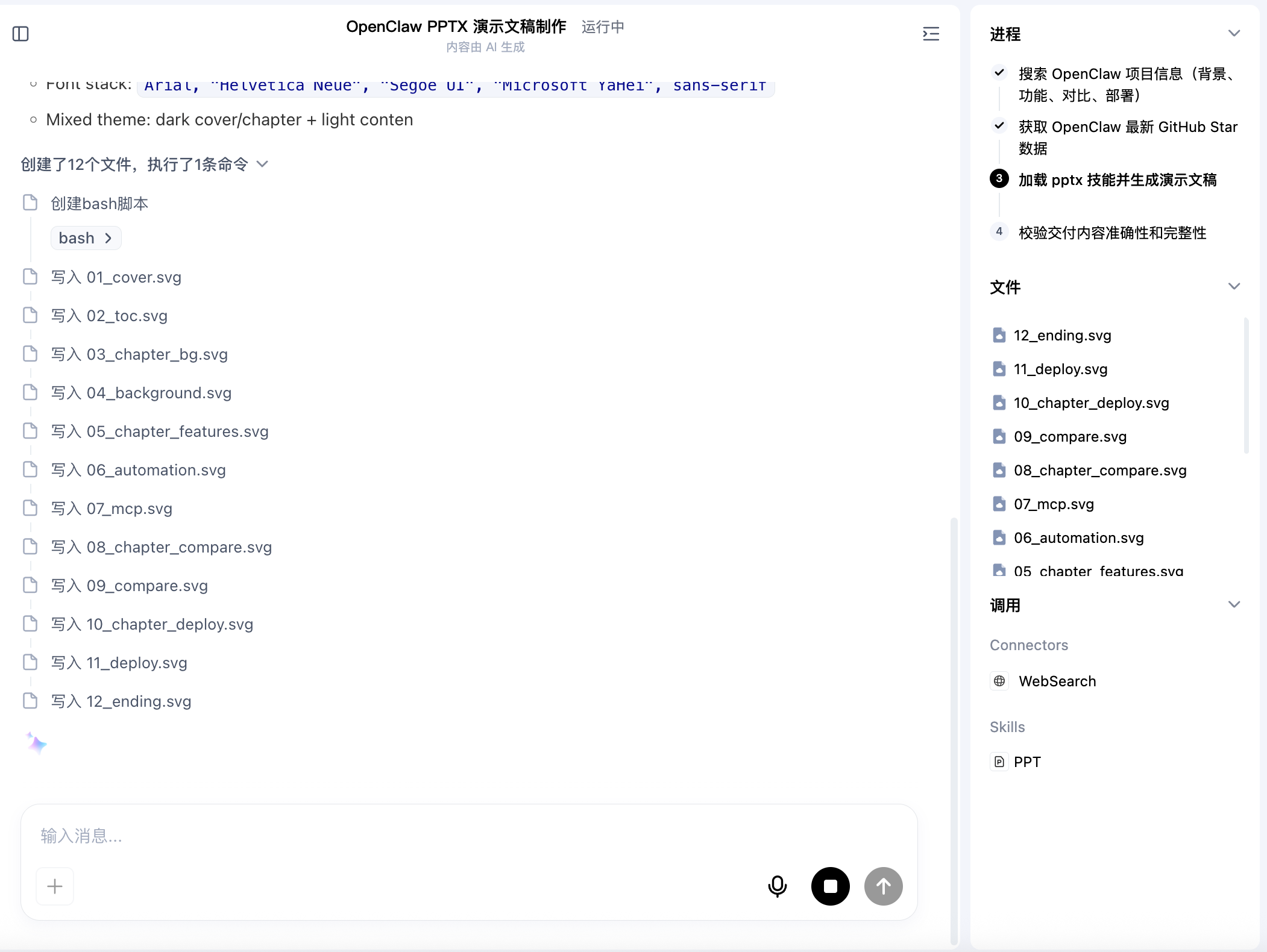Collapse the 文件 files section
This screenshot has height=952, width=1267.
[1234, 287]
